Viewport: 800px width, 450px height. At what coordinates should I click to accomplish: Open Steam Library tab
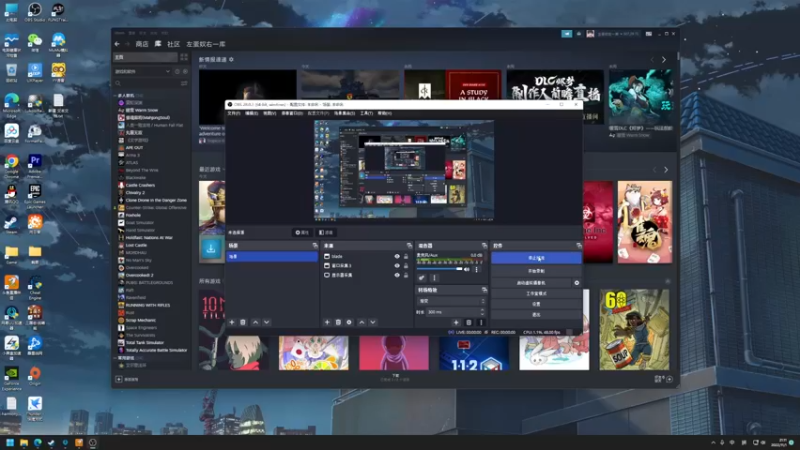point(158,44)
